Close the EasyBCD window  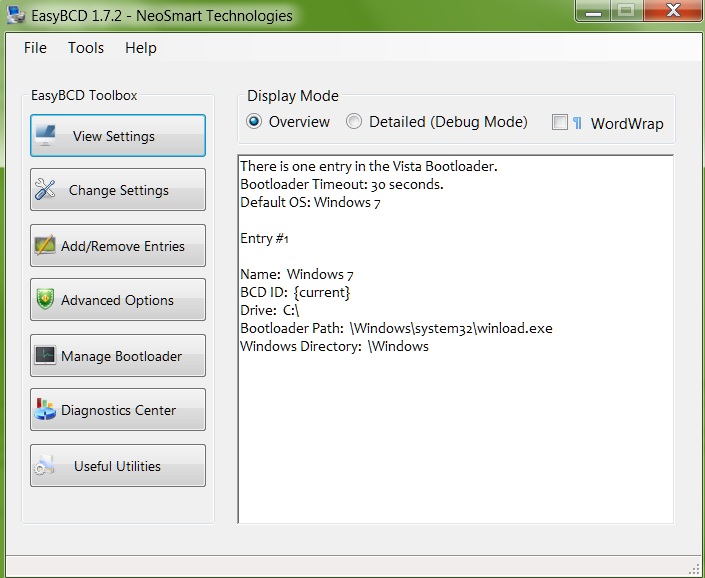[x=673, y=10]
